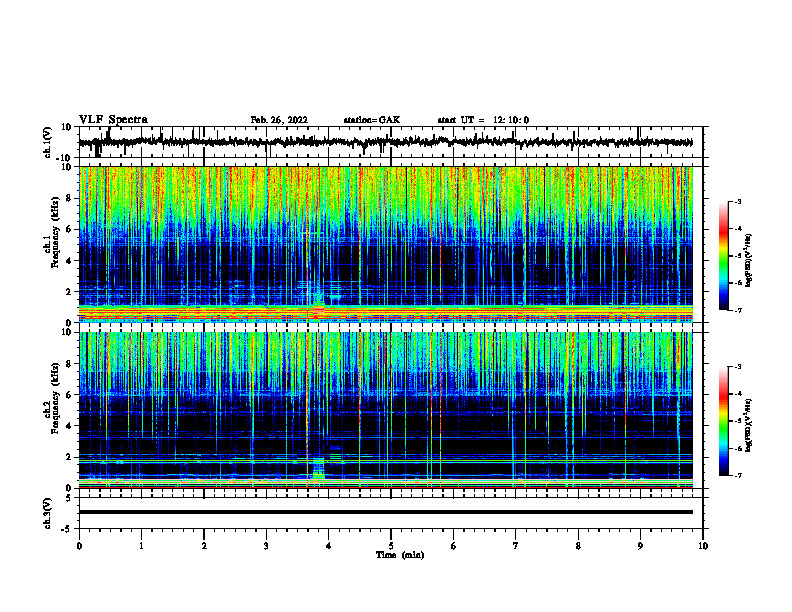Click the burst near 3.8 min in ch.2 spectrogram
The image size is (792, 612).
pyautogui.click(x=318, y=469)
